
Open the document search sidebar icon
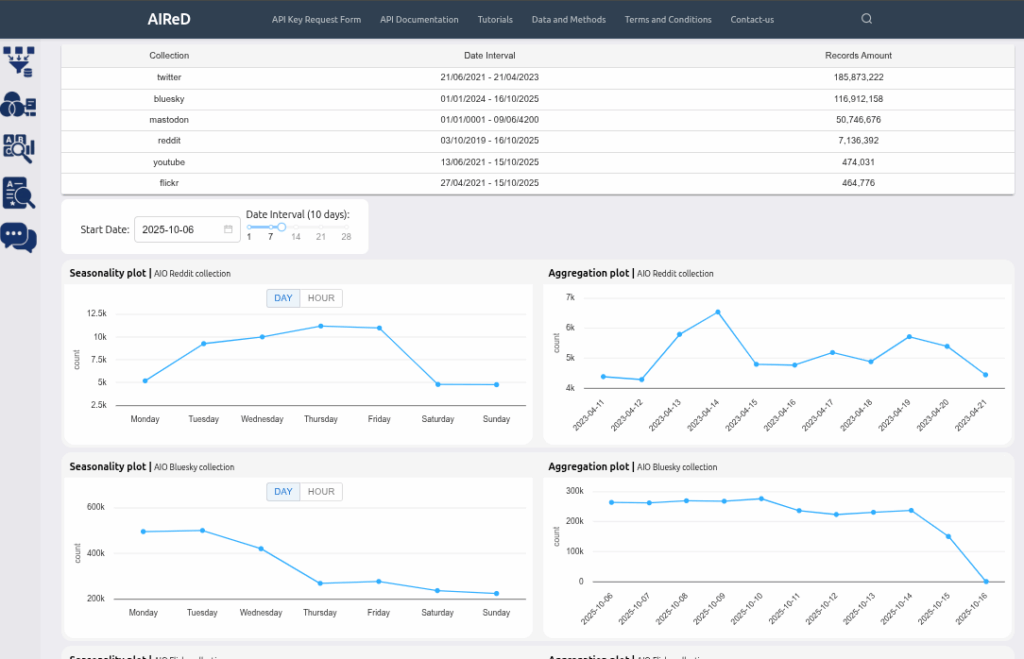[x=19, y=192]
